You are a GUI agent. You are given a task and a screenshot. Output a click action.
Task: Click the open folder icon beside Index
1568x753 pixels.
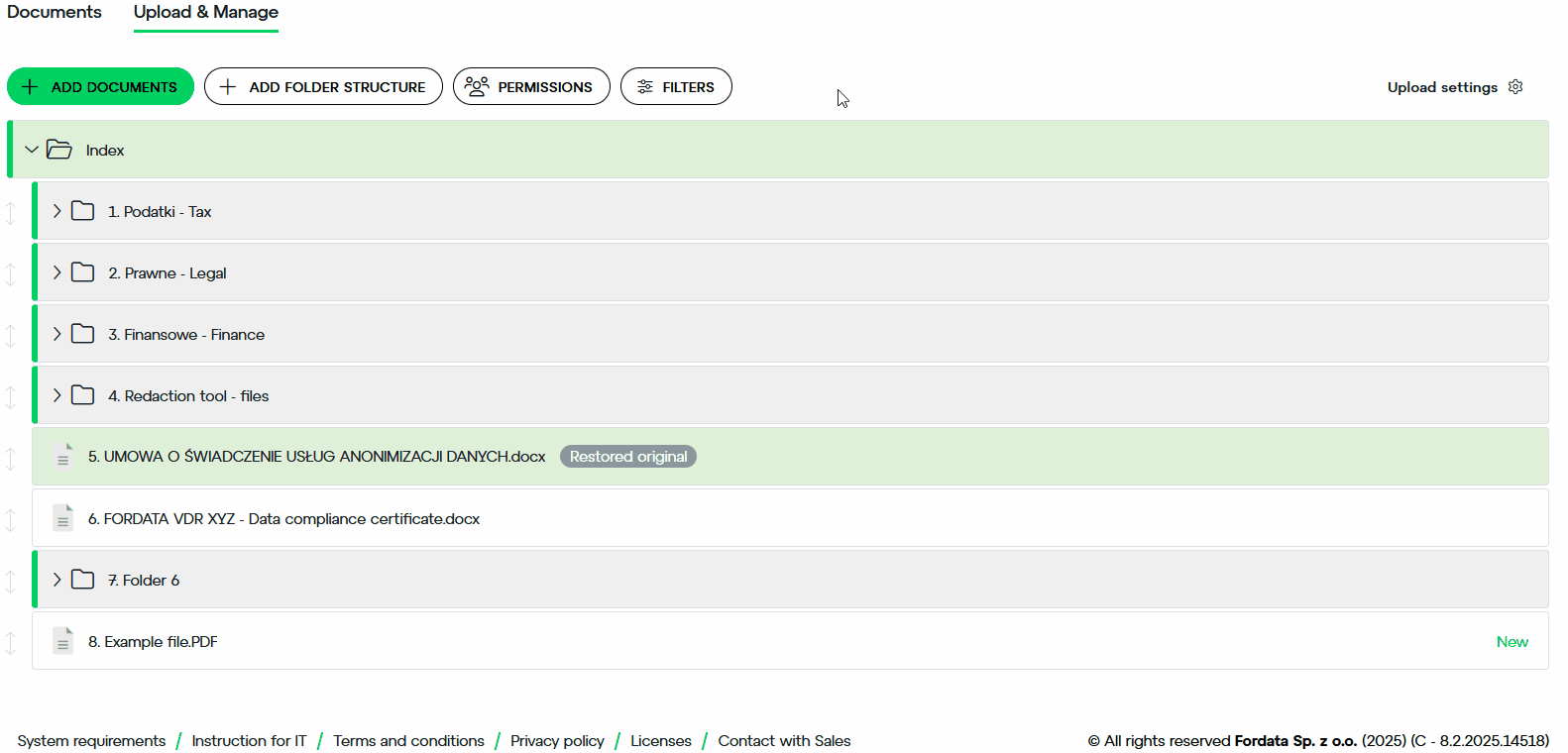[x=59, y=150]
